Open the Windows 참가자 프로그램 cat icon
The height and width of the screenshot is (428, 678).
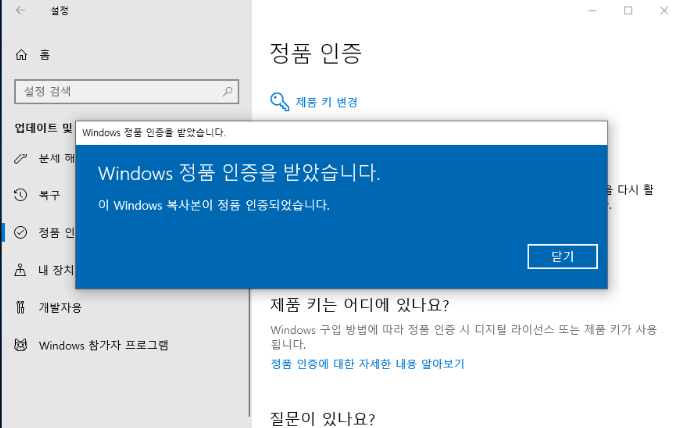[20, 345]
